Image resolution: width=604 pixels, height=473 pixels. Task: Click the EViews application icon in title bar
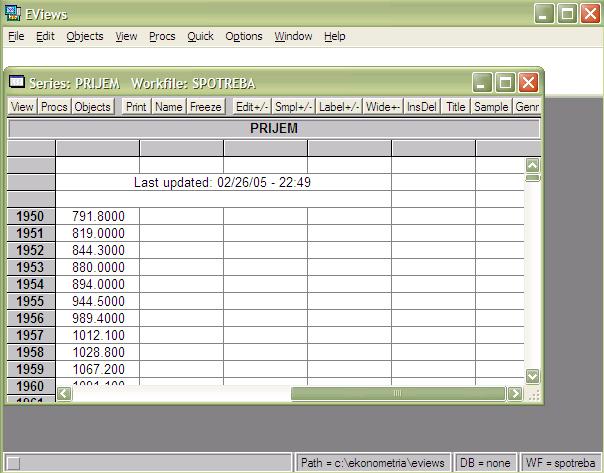point(13,13)
